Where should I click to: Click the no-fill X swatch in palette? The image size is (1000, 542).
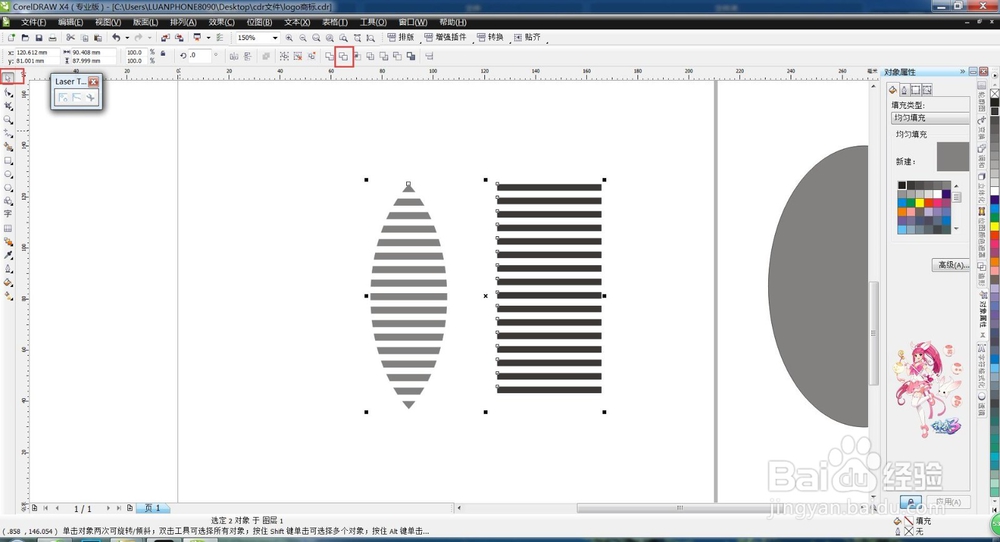[994, 93]
